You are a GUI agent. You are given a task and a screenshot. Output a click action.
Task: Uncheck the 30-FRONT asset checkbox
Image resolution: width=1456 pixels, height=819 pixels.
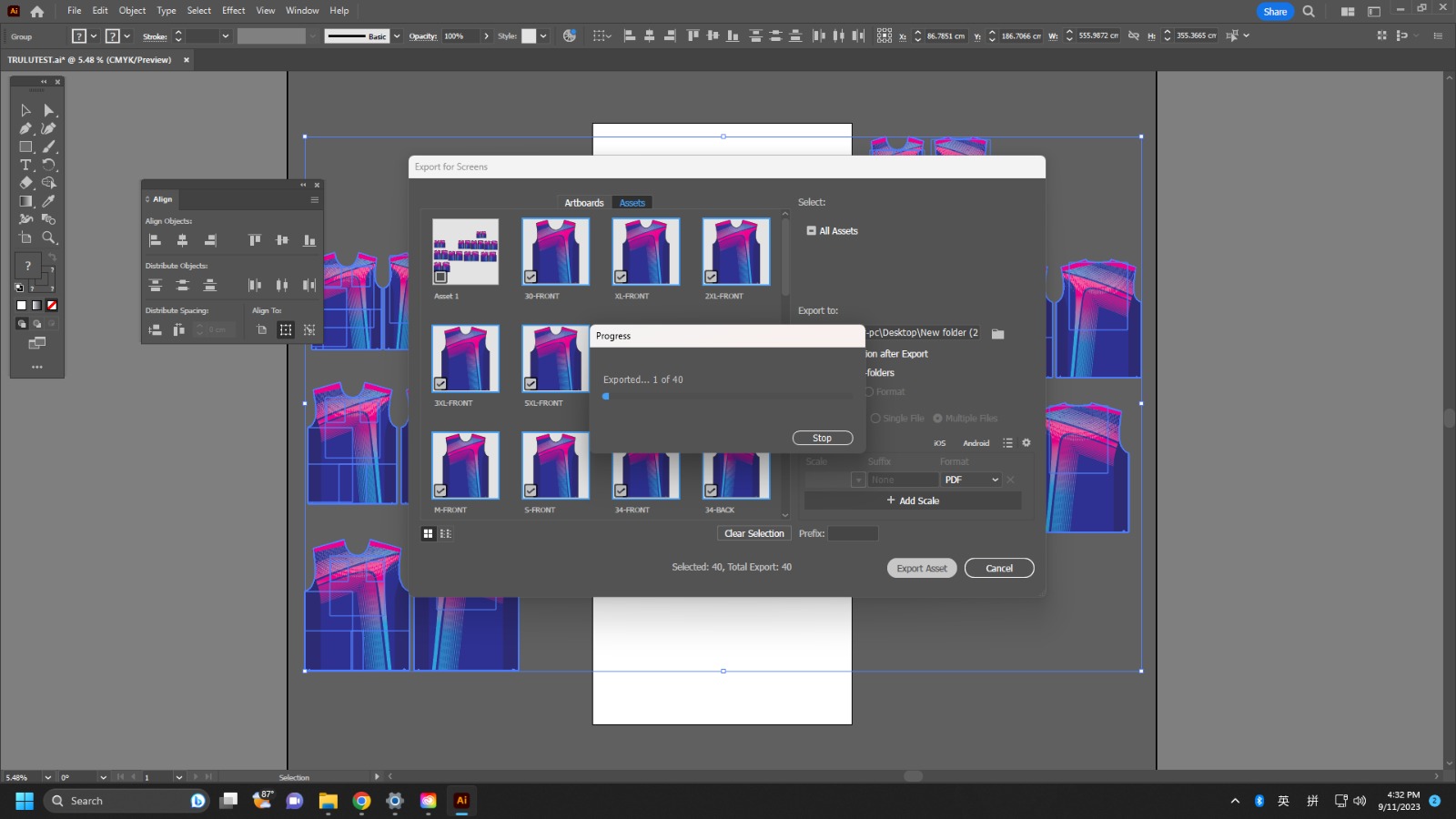(531, 277)
